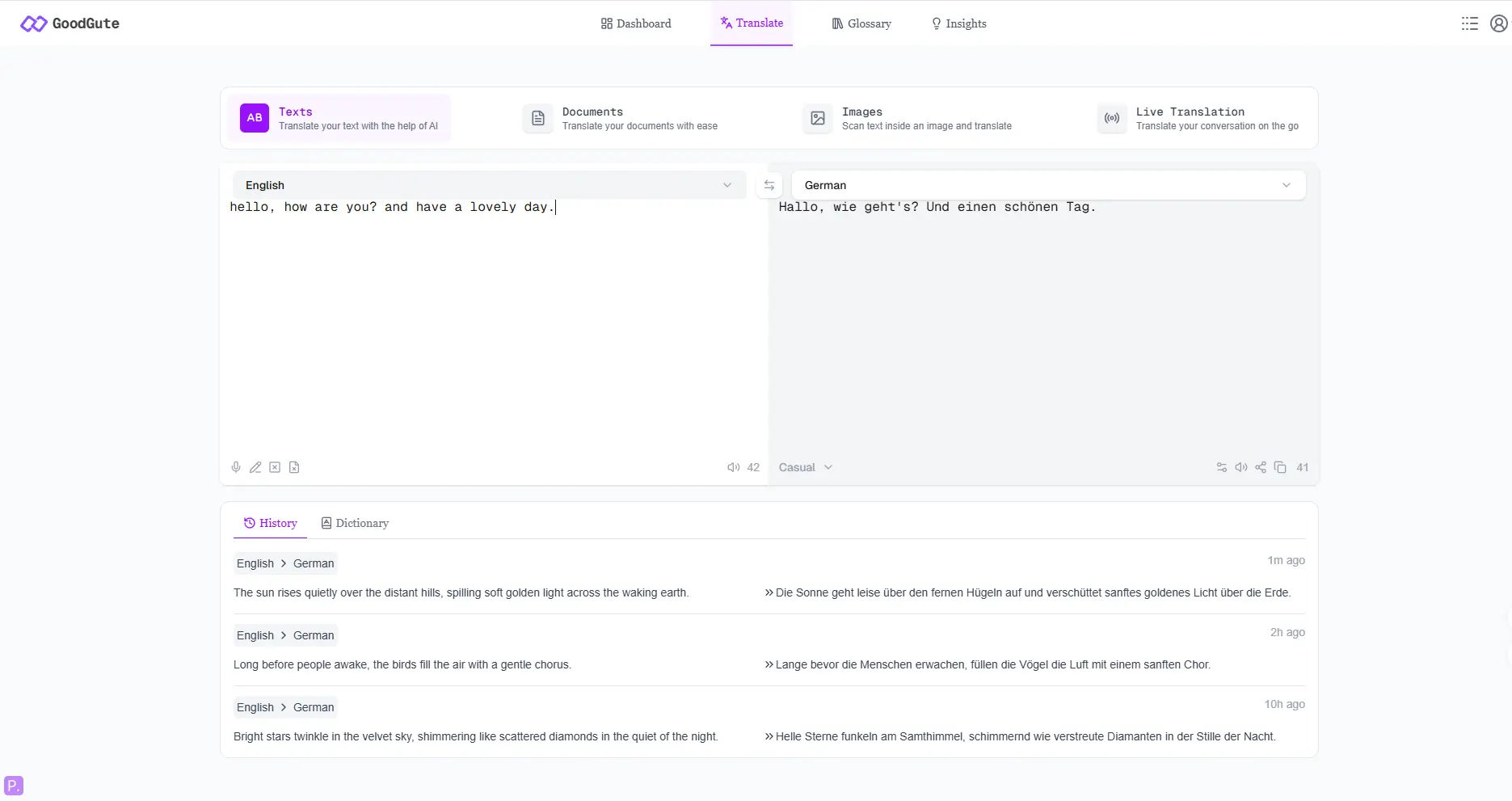Switch to the Dictionary tab
The width and height of the screenshot is (1512, 801).
[355, 523]
